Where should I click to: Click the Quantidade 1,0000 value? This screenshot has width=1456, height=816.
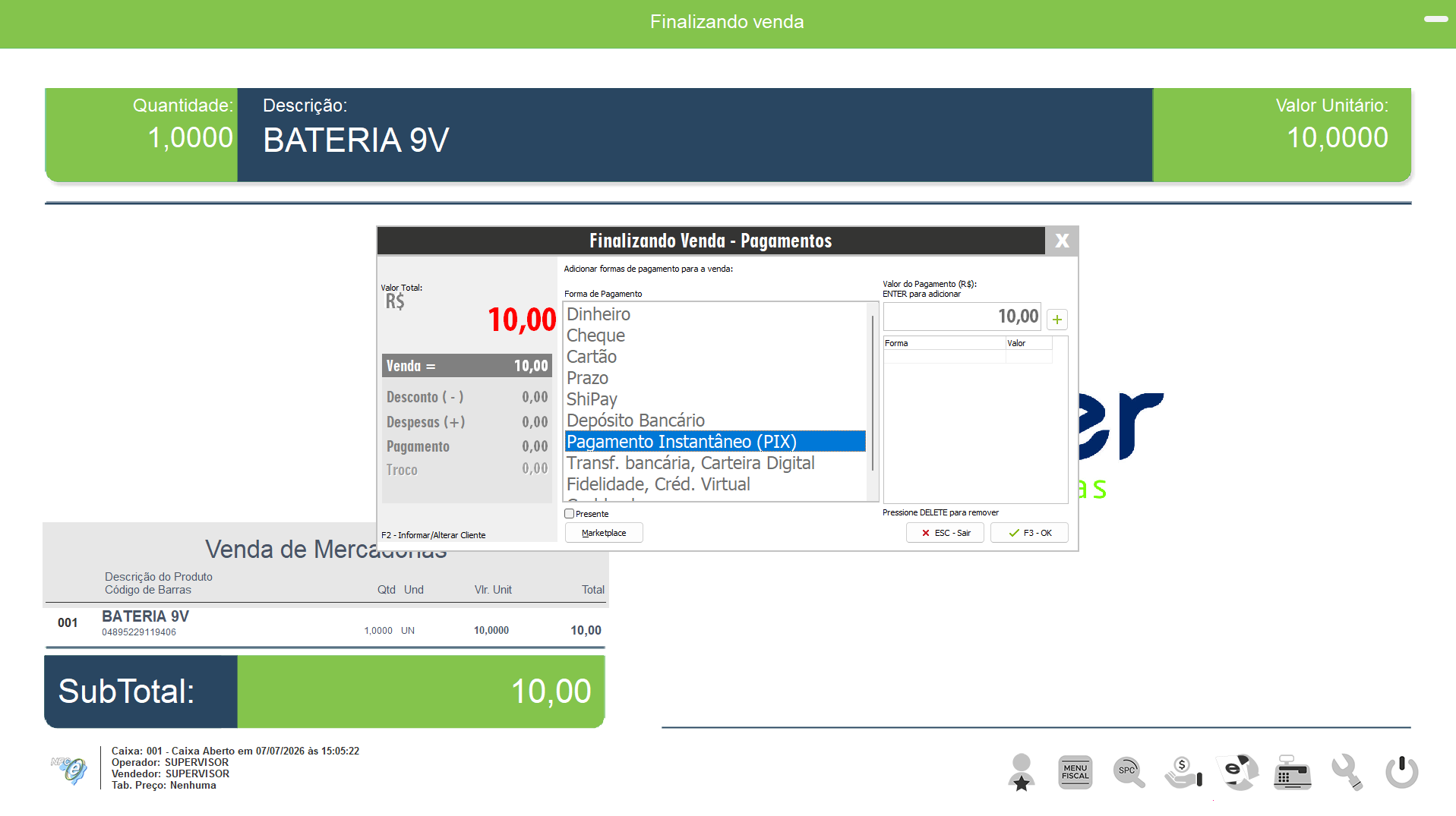point(190,138)
